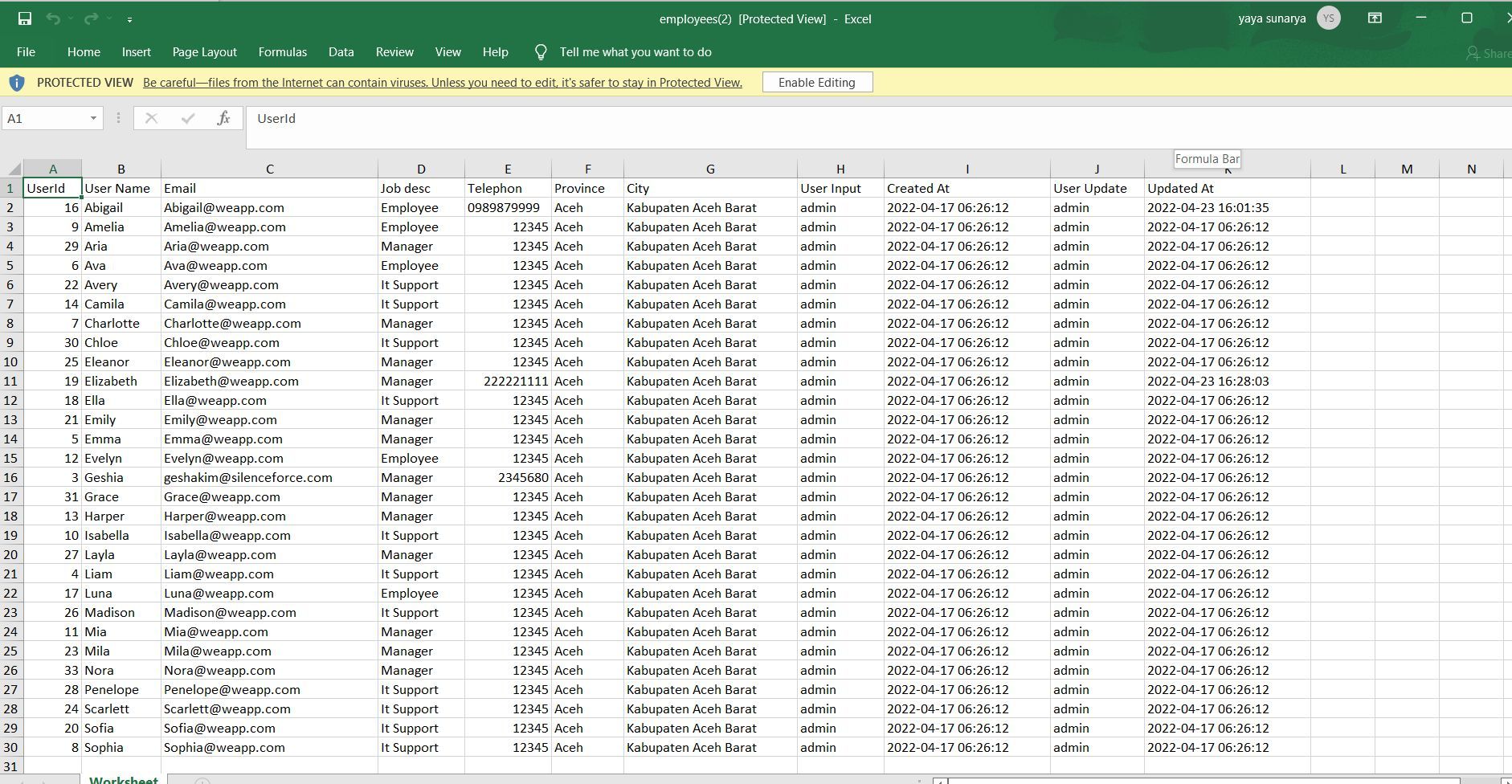This screenshot has height=784, width=1512.
Task: Click the formula bar Enter checkmark icon
Action: tap(188, 118)
